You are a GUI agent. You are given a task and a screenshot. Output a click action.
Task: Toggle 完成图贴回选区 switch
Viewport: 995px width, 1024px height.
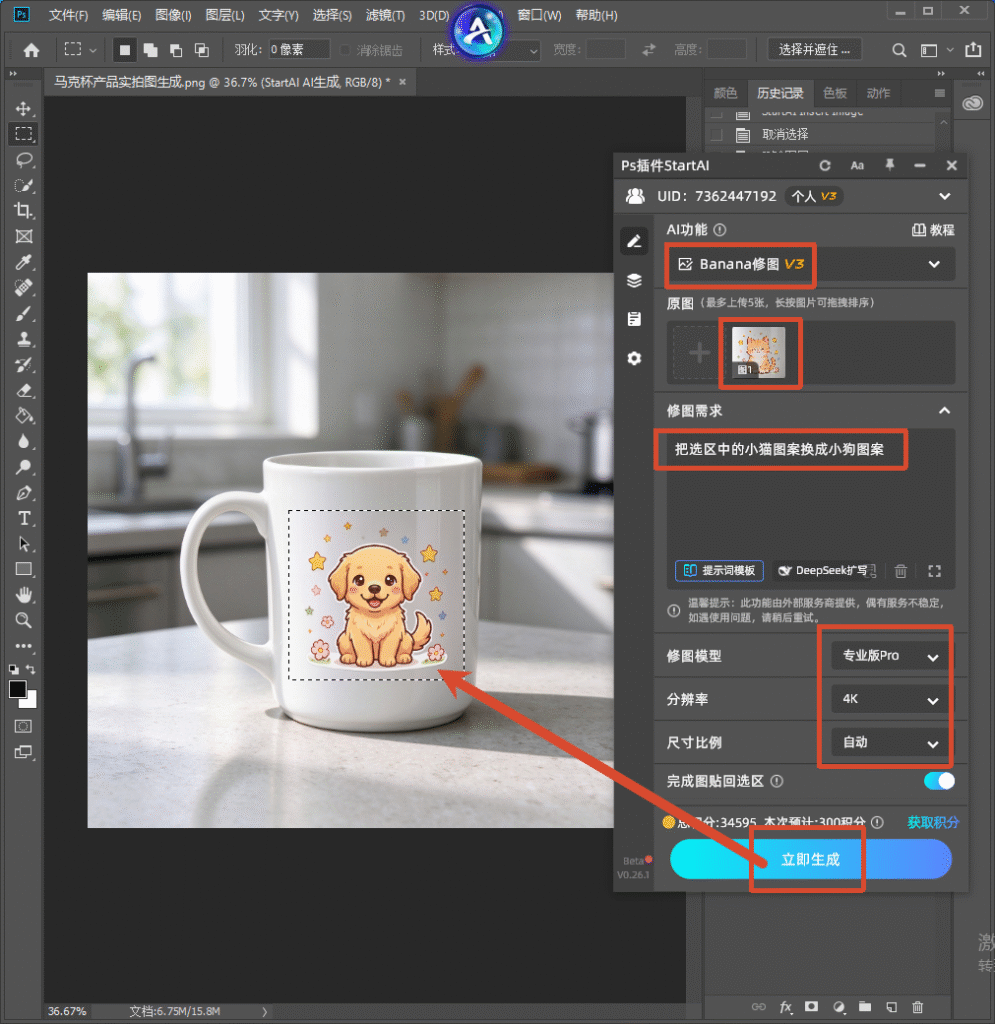click(x=939, y=781)
